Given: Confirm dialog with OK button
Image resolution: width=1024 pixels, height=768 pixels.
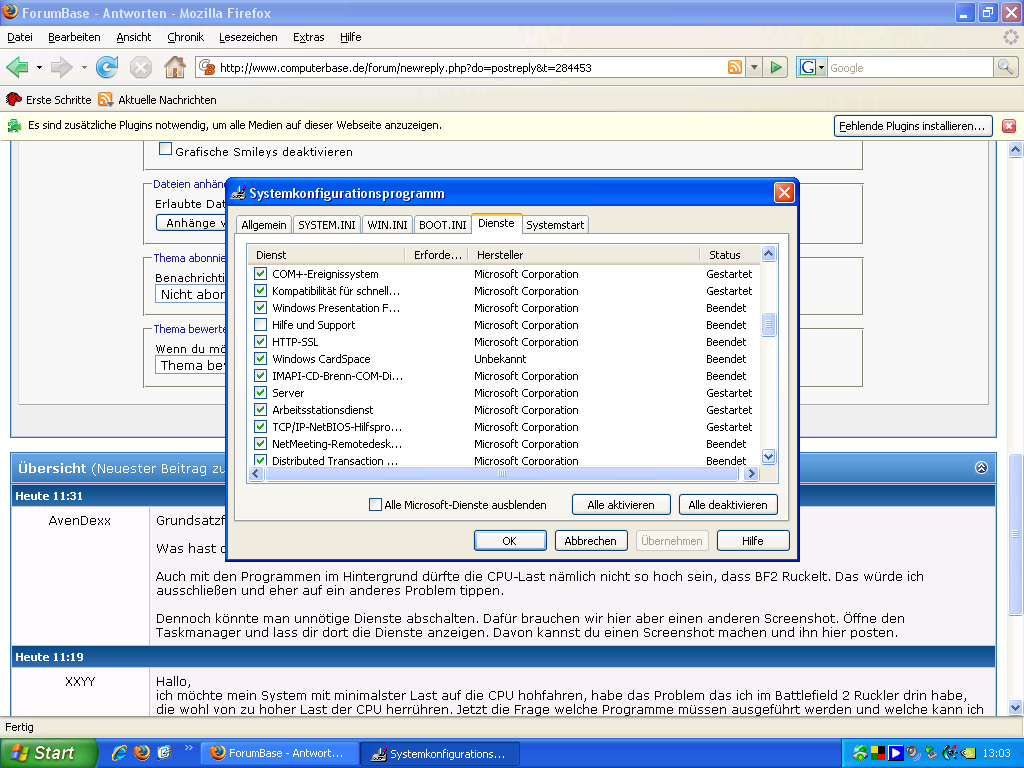Looking at the screenshot, I should pyautogui.click(x=510, y=541).
